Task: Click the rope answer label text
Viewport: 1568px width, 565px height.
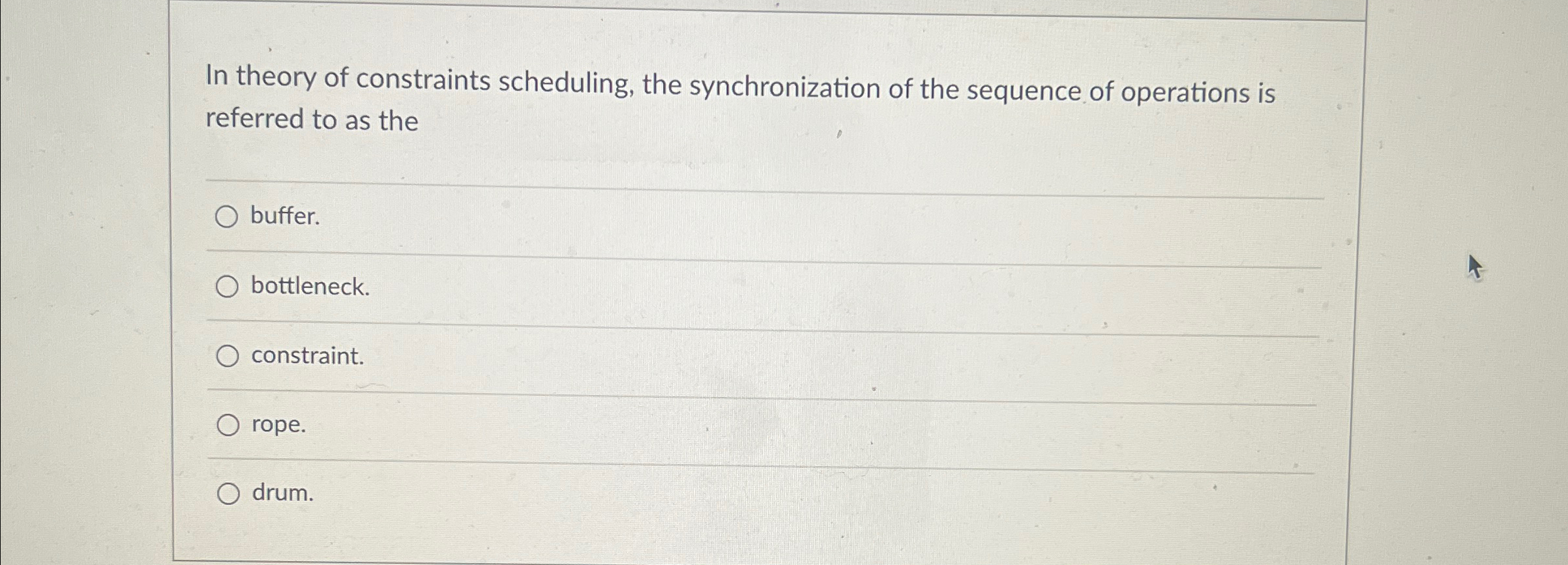Action: [x=277, y=426]
